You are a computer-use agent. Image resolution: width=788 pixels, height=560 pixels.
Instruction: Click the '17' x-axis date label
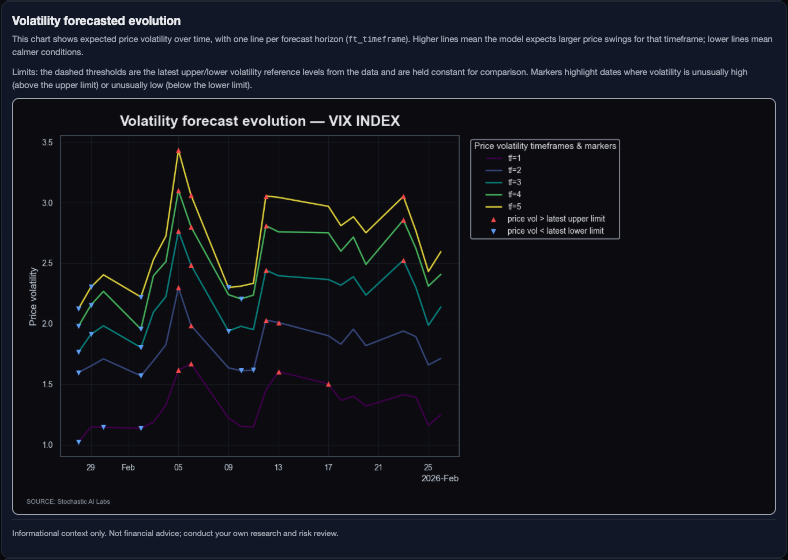(328, 468)
